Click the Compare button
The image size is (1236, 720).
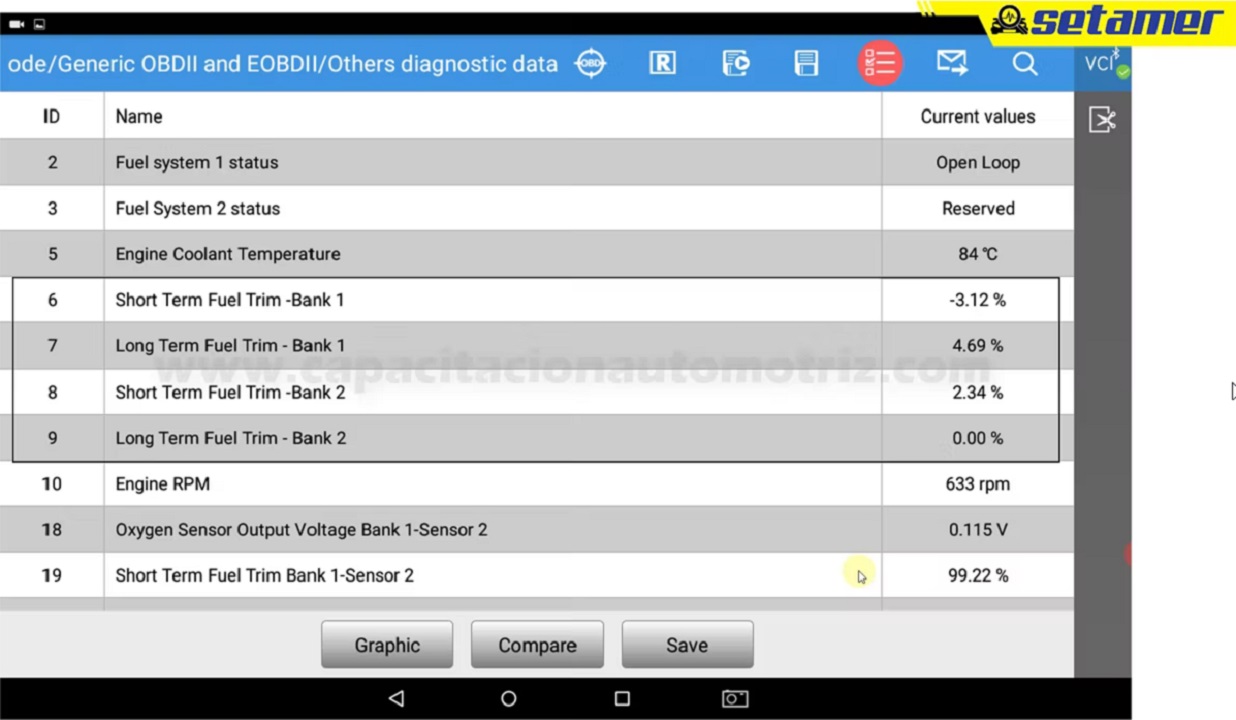pos(537,645)
